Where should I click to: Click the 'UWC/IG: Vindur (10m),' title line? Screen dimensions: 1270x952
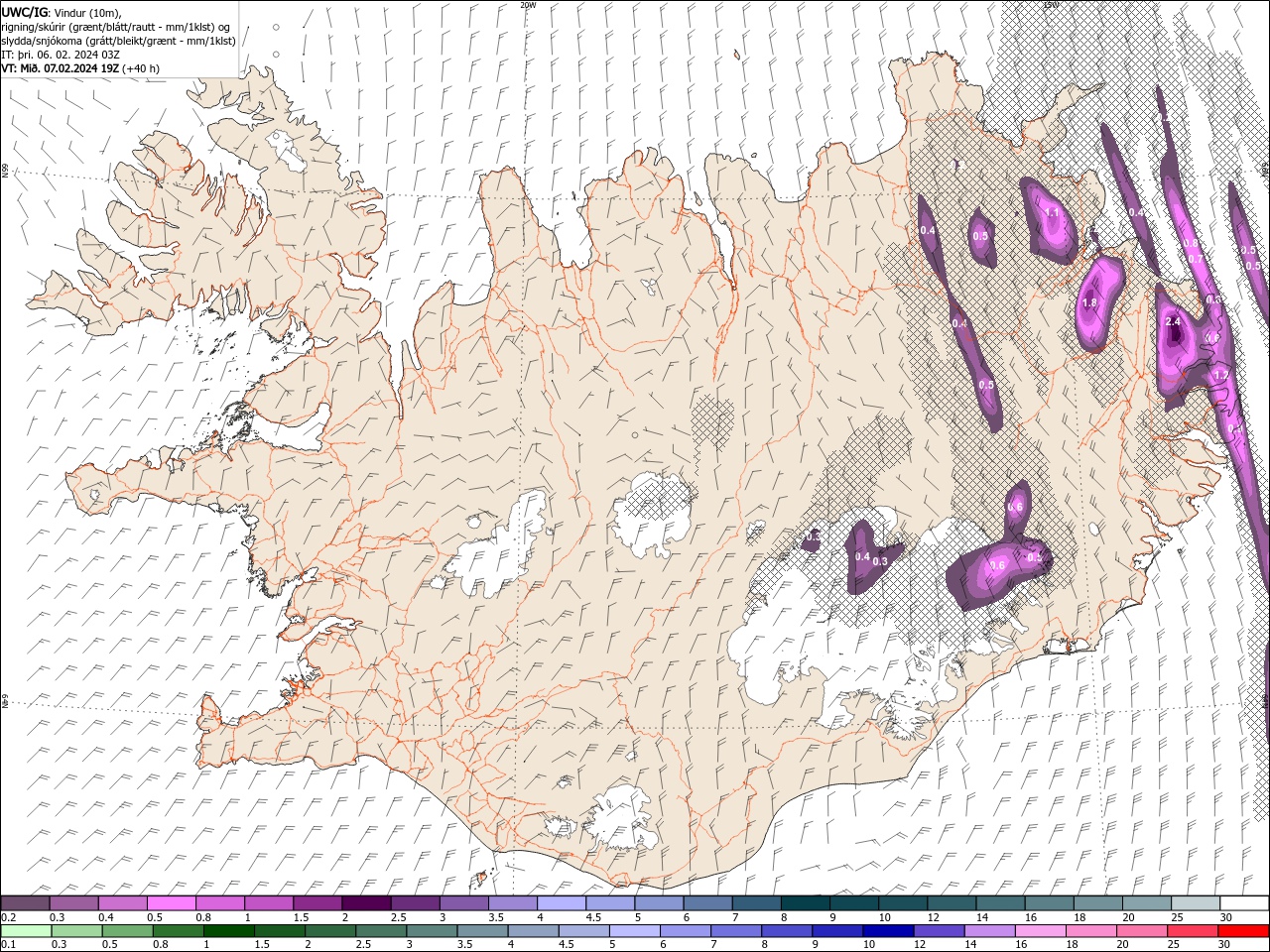[x=62, y=12]
